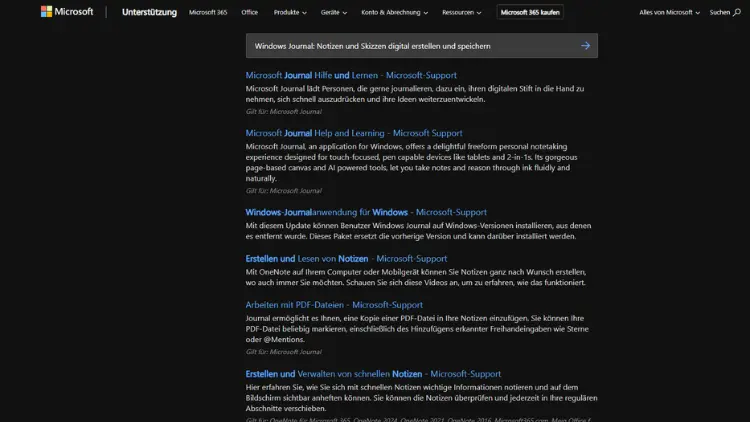Click the Suchen label in header
The width and height of the screenshot is (750, 422).
[x=720, y=12]
